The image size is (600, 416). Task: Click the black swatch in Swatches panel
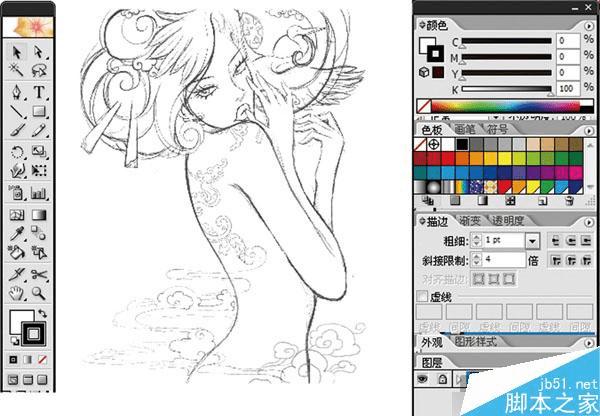pos(462,144)
